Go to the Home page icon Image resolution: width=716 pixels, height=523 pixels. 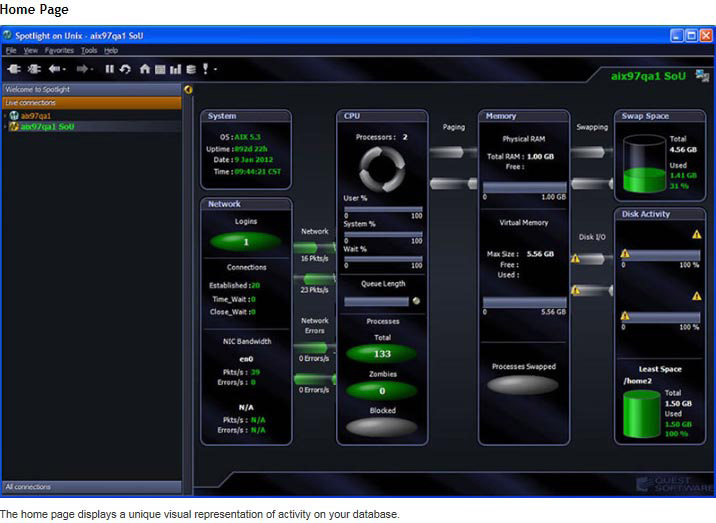[145, 69]
